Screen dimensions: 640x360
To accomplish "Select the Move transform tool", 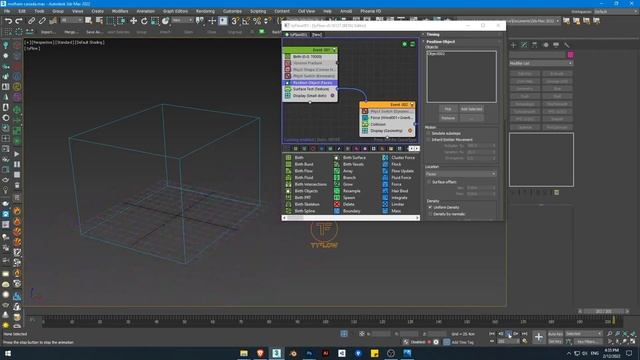I will pyautogui.click(x=133, y=21).
